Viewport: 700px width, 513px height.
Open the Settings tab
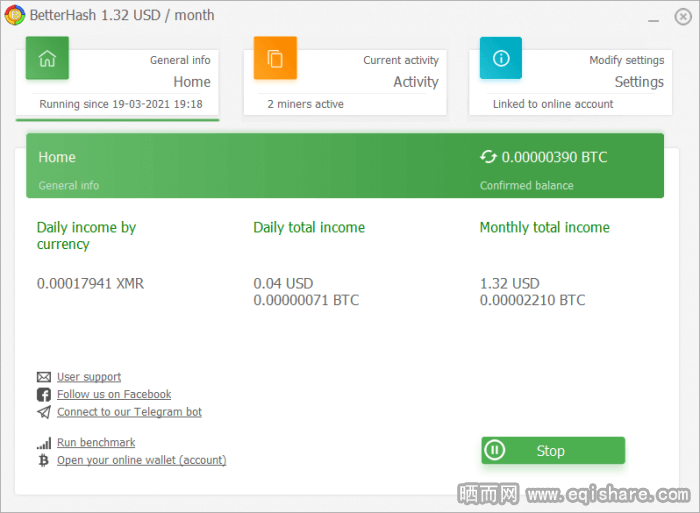point(638,82)
